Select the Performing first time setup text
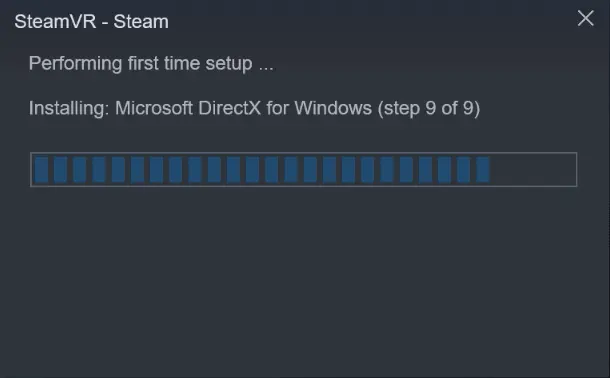The height and width of the screenshot is (378, 610). pyautogui.click(x=151, y=64)
